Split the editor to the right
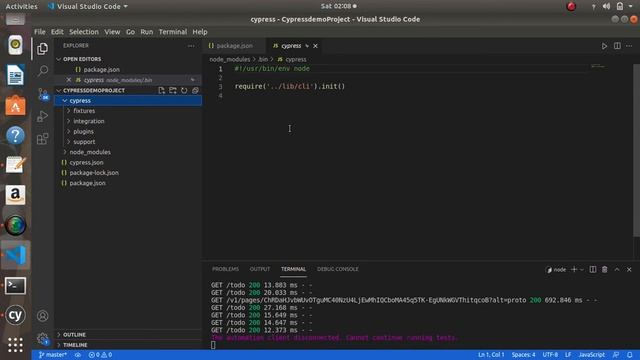This screenshot has height=360, width=640. point(617,46)
